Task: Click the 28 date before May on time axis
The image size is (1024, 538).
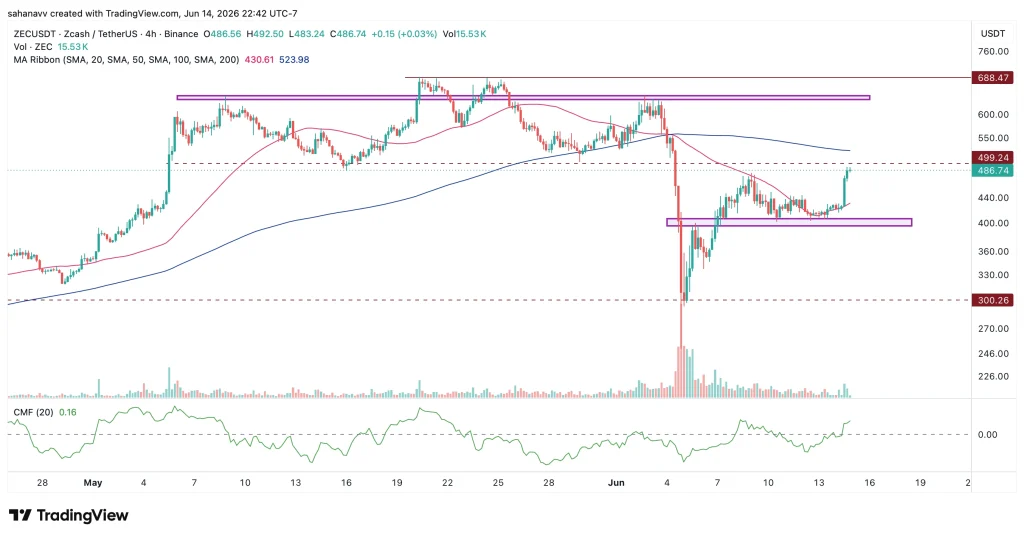Action: click(x=42, y=483)
